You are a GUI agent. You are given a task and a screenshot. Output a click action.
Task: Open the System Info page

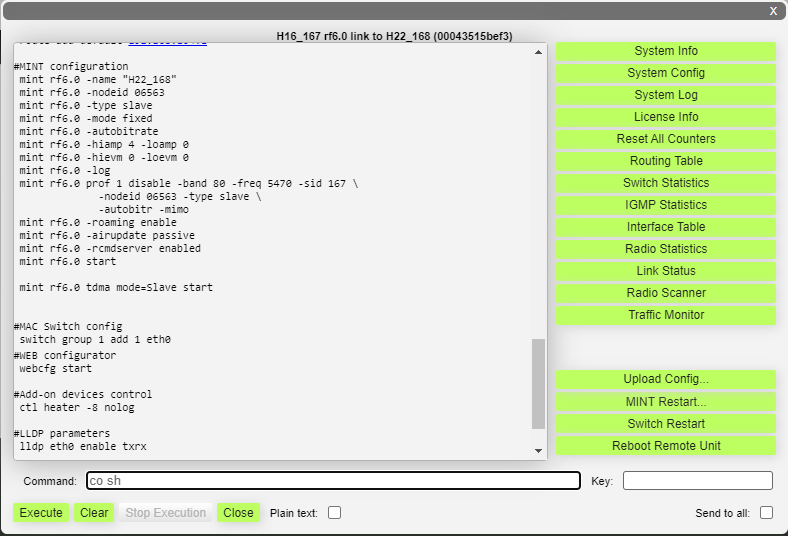pos(666,51)
